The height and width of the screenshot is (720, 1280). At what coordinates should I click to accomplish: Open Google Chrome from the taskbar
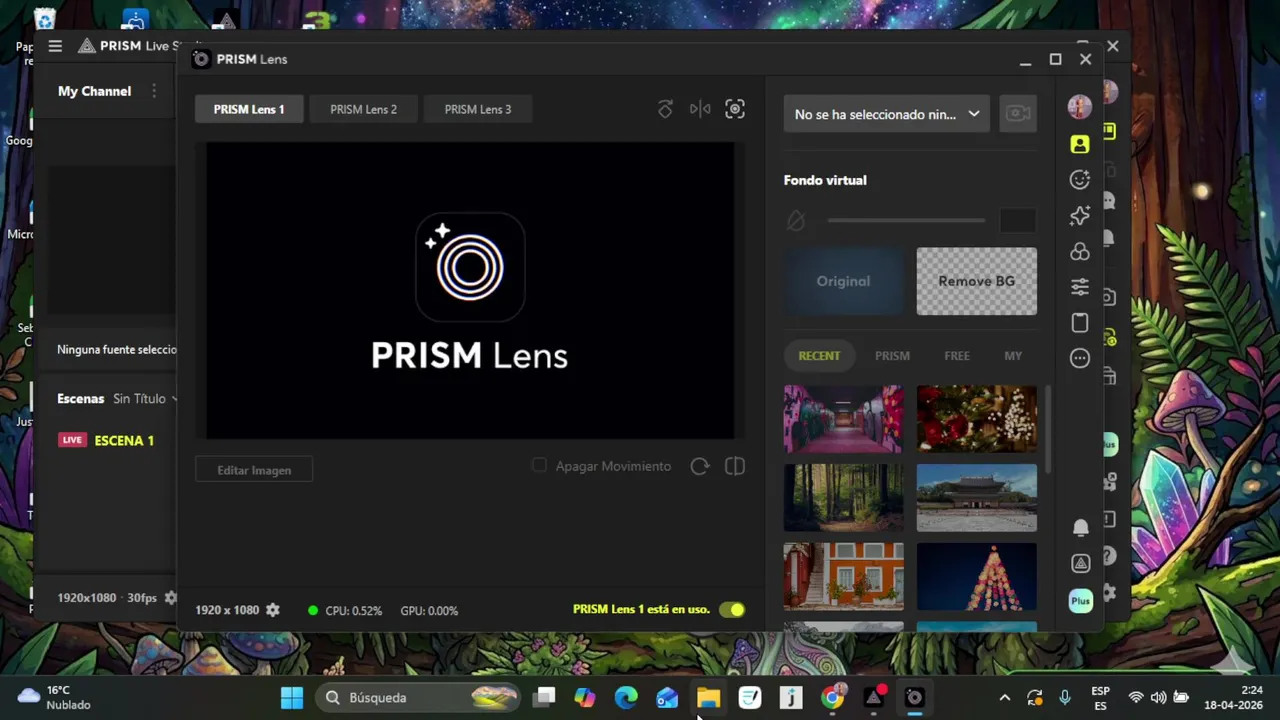(x=832, y=698)
